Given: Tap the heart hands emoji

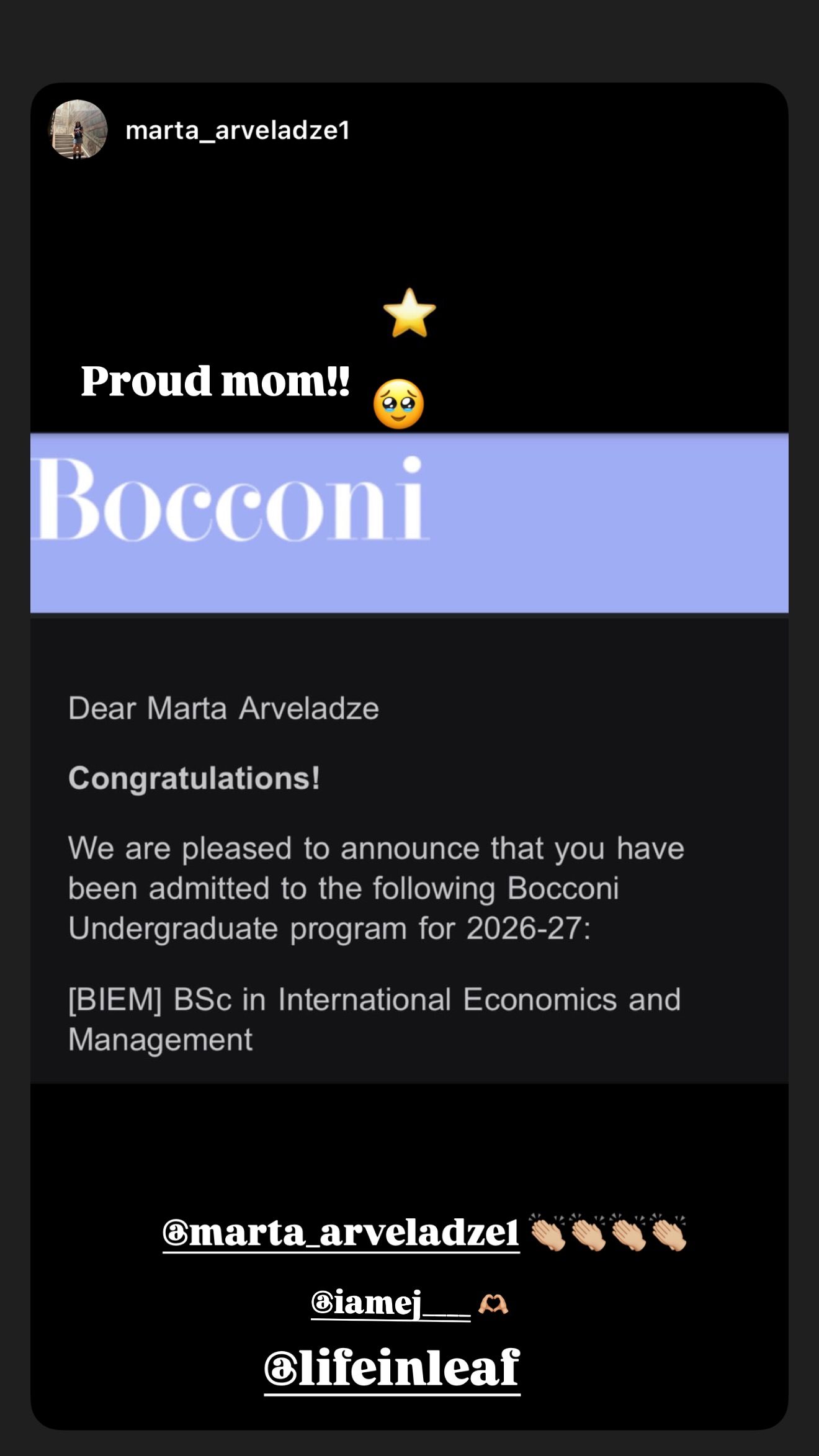Looking at the screenshot, I should point(493,1304).
